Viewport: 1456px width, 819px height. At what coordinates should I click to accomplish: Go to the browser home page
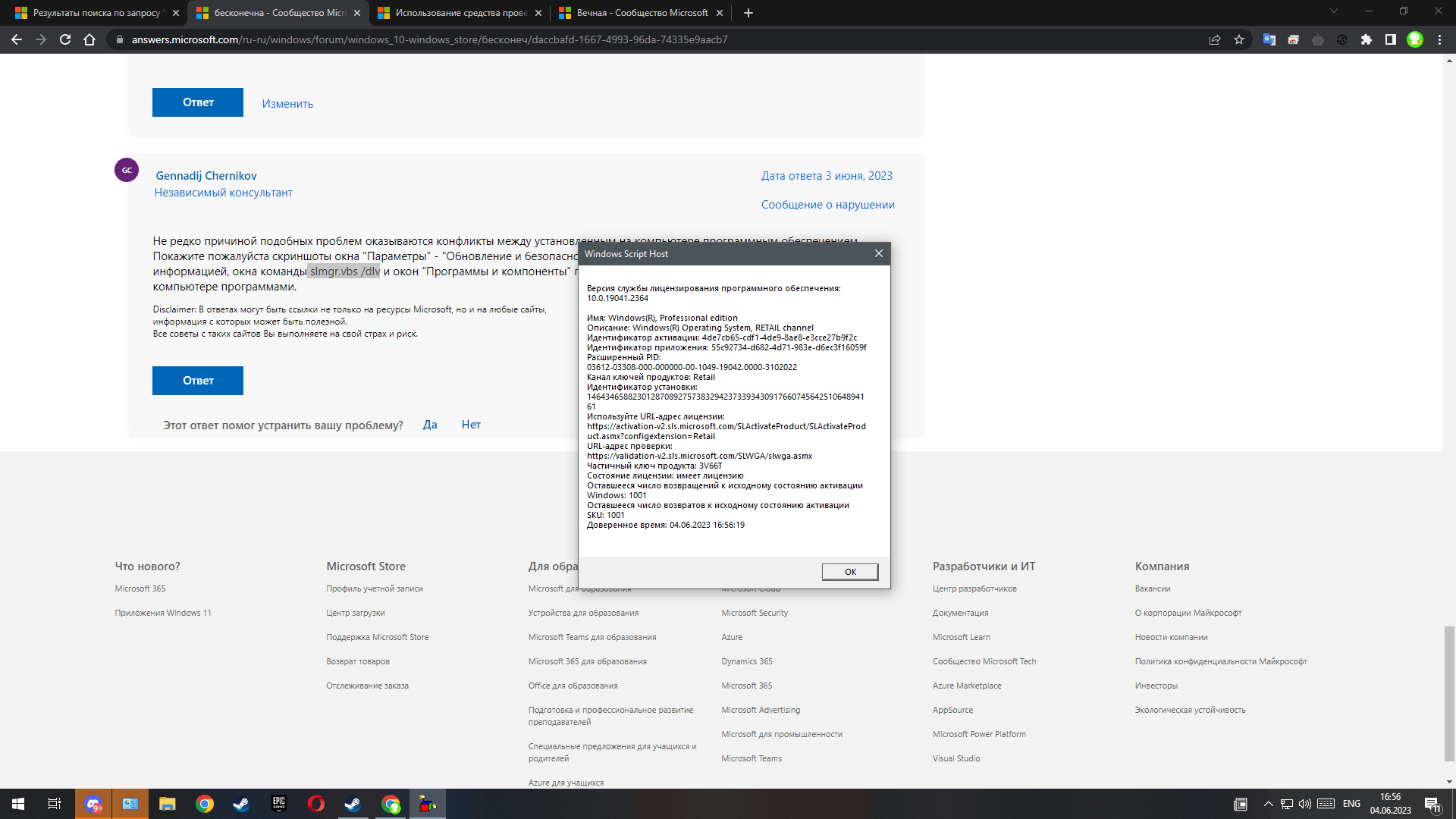click(x=89, y=39)
